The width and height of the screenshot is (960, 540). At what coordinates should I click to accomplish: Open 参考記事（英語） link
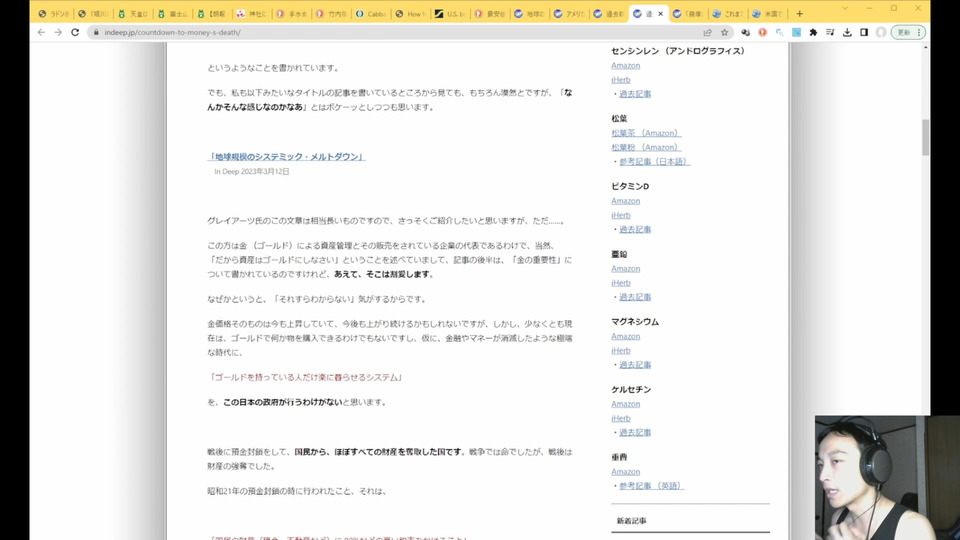pyautogui.click(x=651, y=486)
